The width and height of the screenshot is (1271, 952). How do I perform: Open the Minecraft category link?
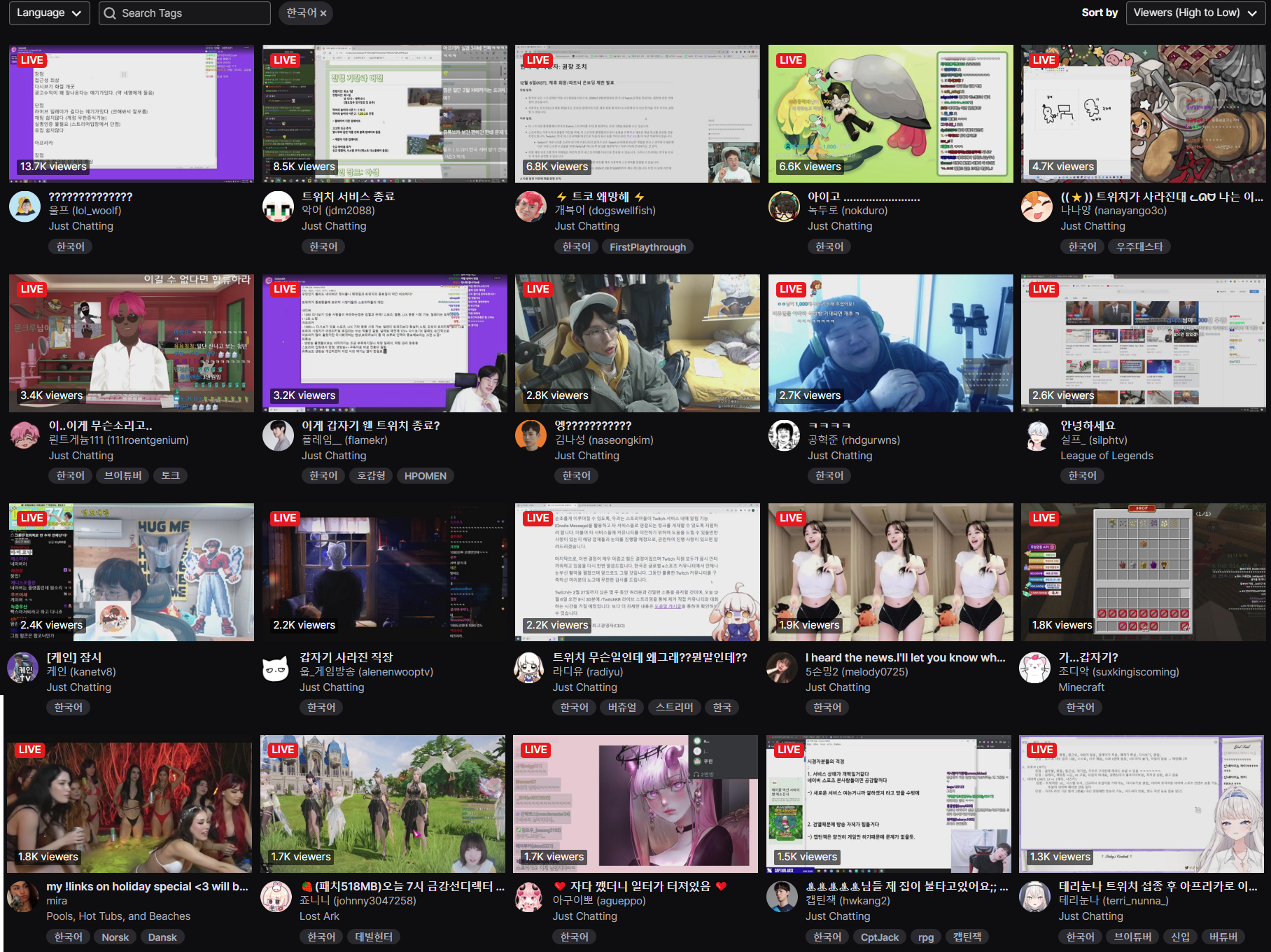pyautogui.click(x=1081, y=687)
